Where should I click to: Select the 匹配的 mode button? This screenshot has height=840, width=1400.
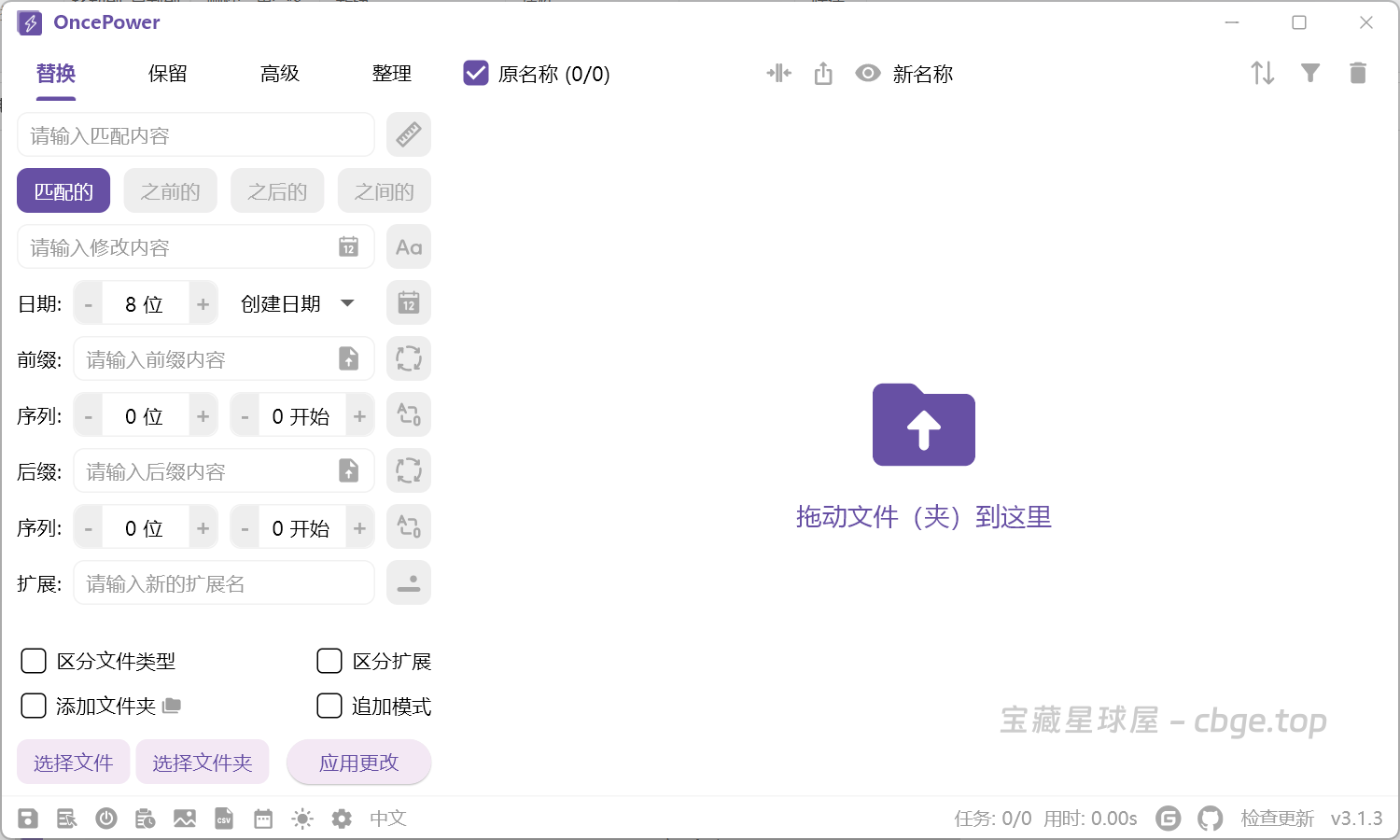pos(63,191)
